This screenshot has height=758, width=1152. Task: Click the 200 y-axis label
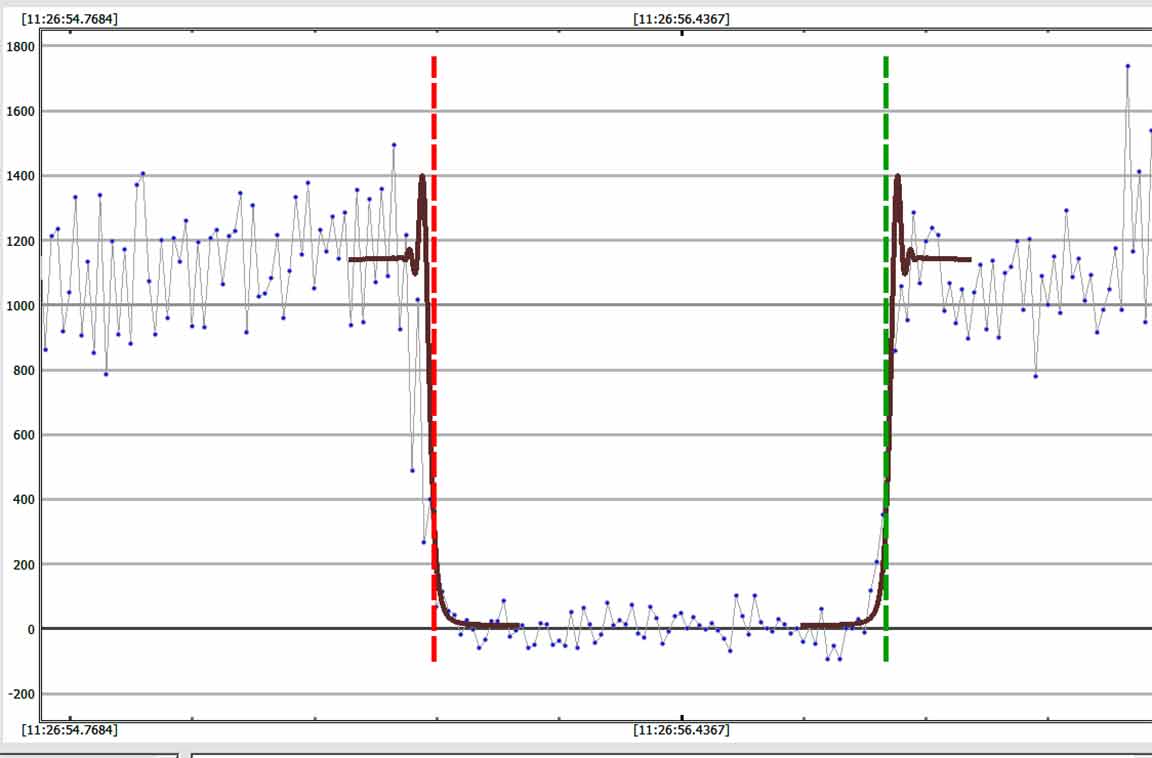(x=24, y=565)
